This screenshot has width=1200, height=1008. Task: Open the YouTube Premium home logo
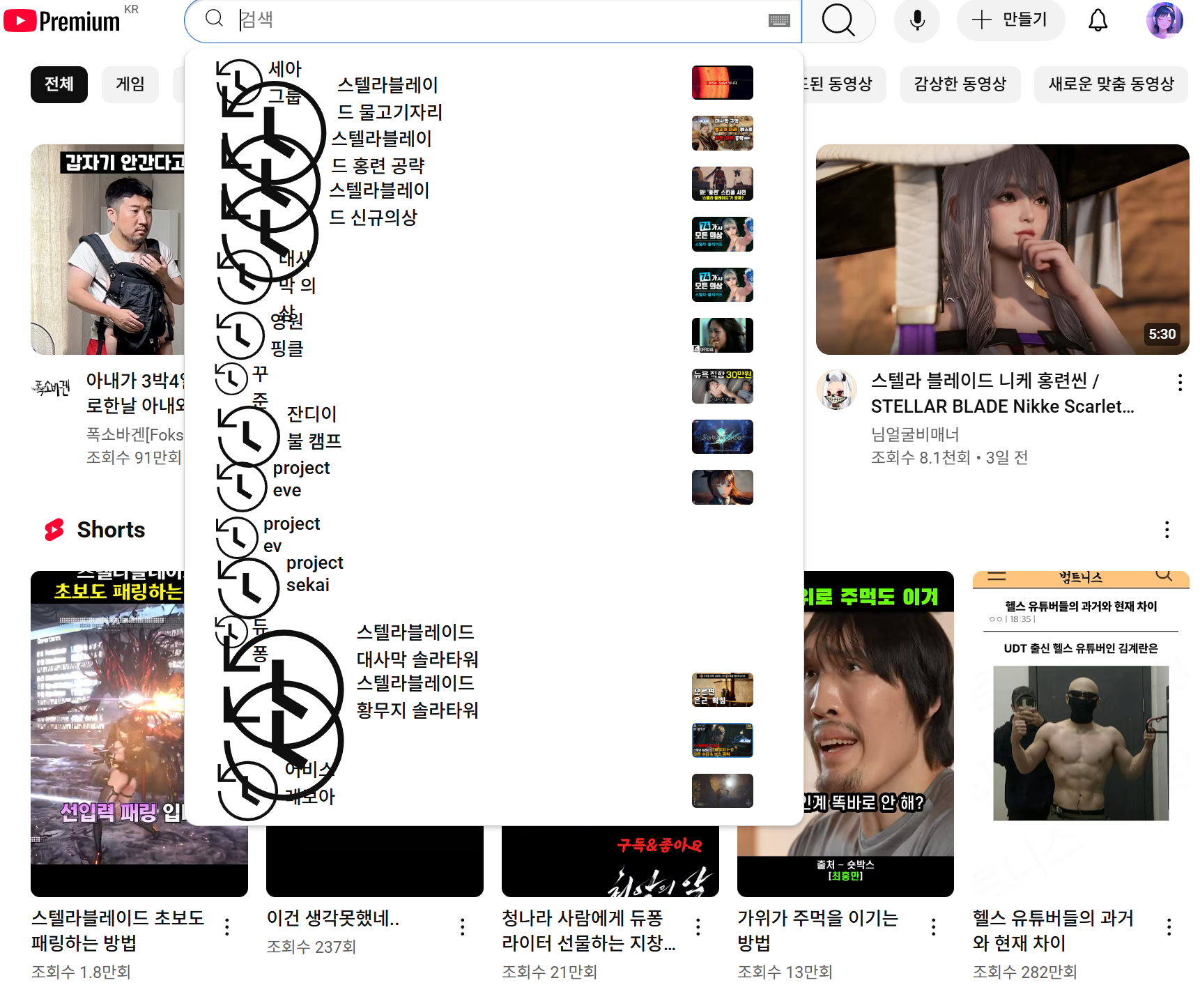click(x=62, y=21)
